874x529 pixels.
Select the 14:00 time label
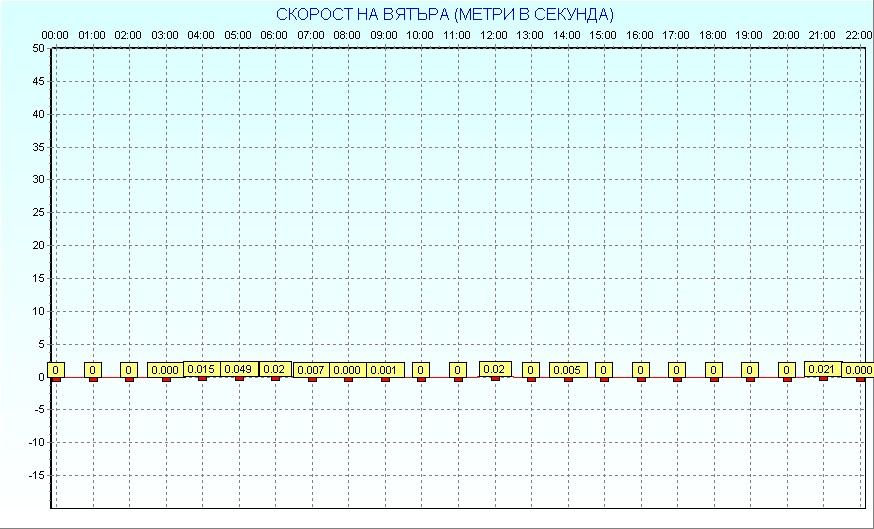(x=566, y=35)
